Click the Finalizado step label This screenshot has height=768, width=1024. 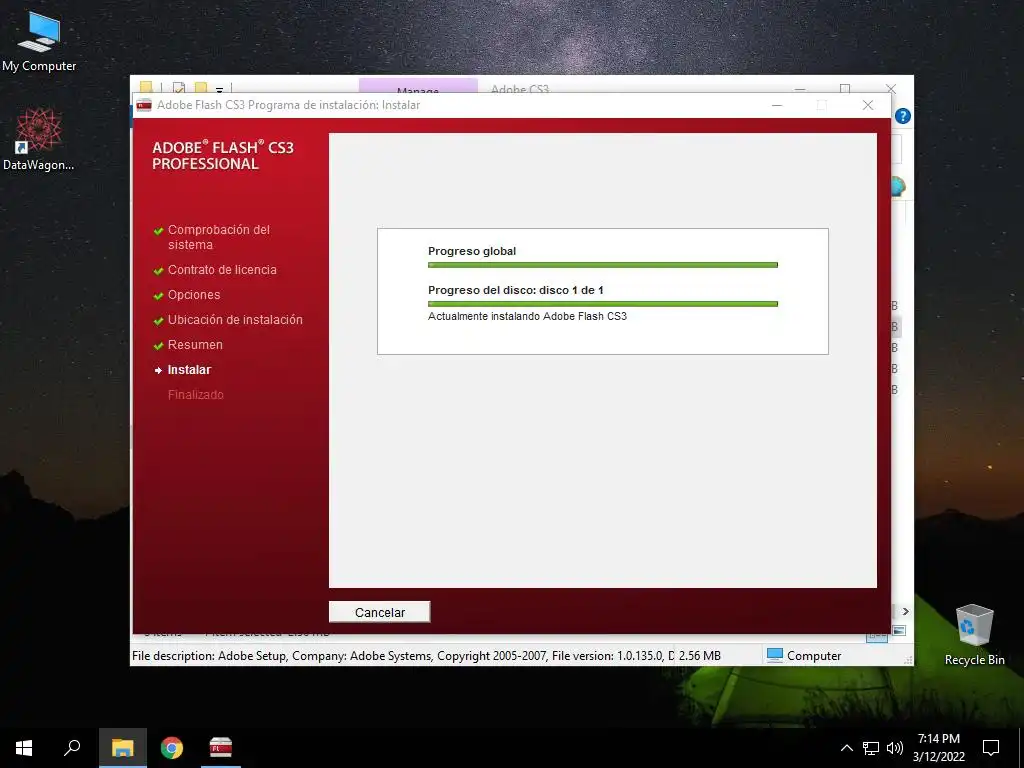tap(195, 394)
